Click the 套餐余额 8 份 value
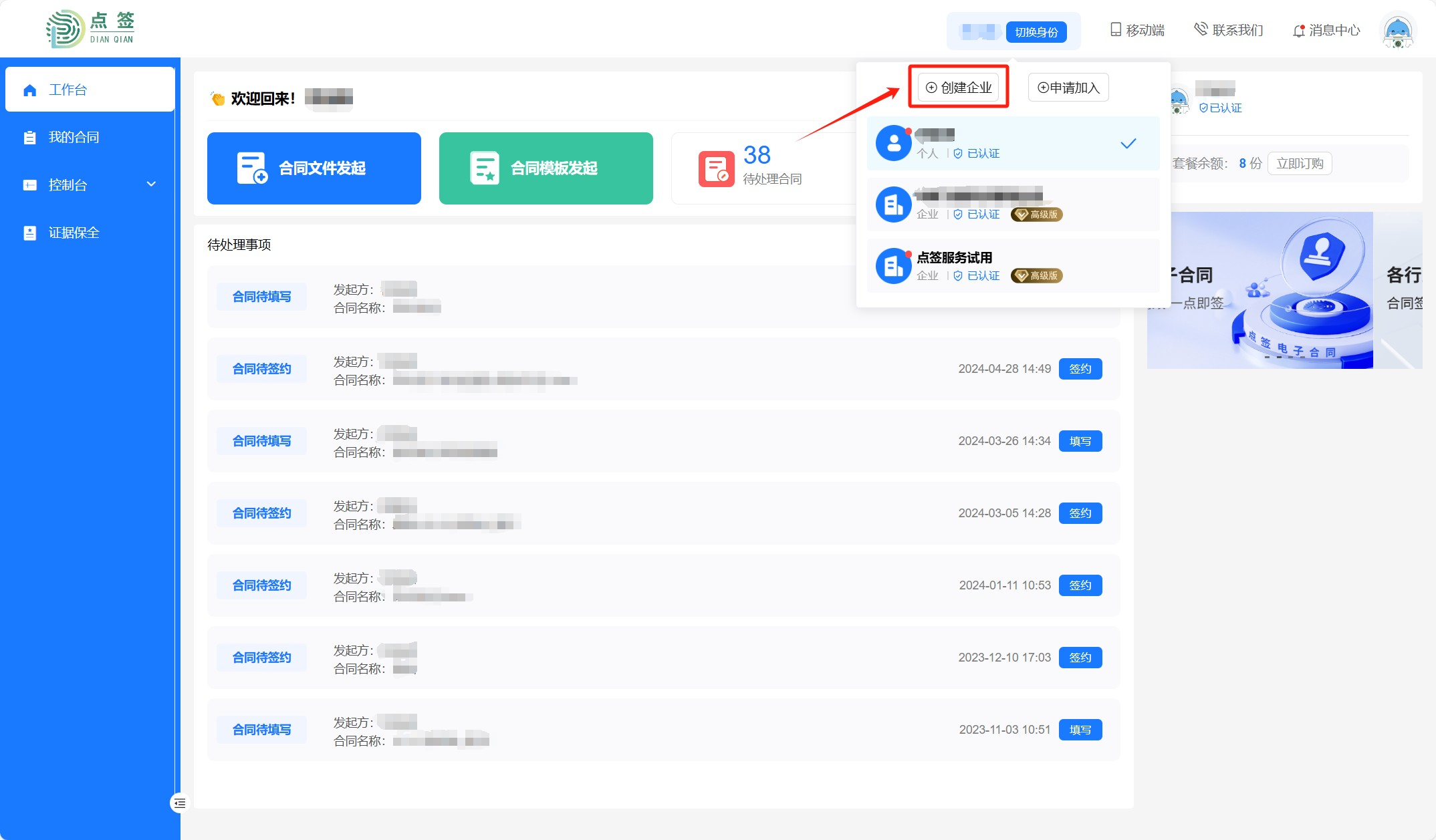 tap(1250, 164)
